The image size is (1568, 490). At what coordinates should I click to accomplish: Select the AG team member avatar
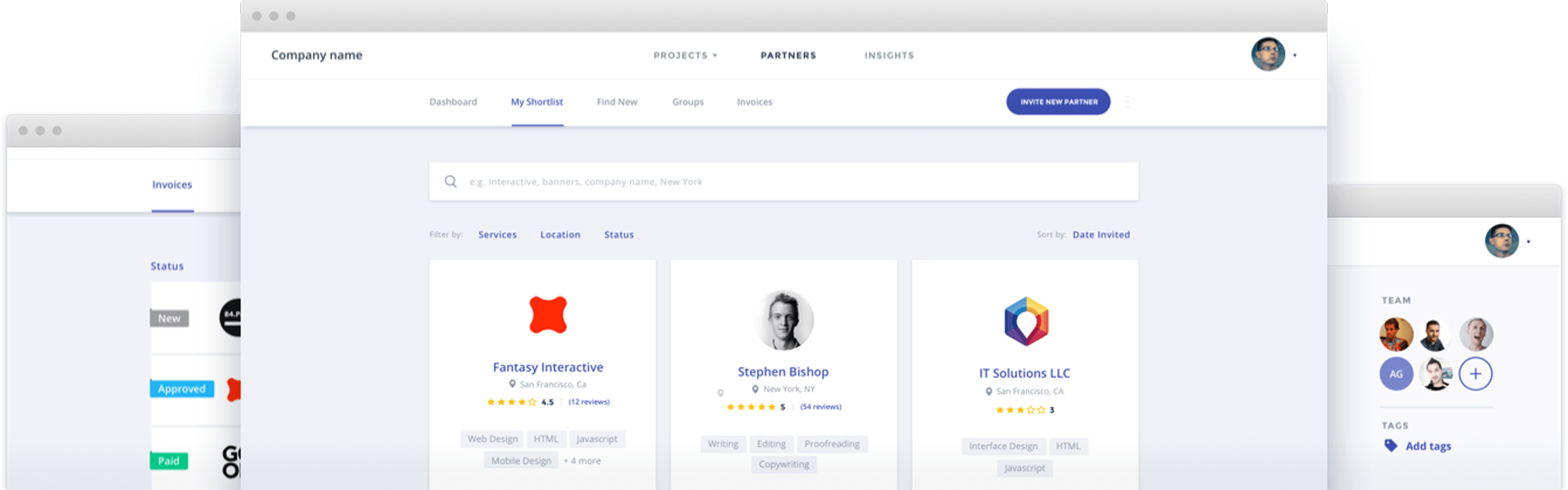point(1396,374)
